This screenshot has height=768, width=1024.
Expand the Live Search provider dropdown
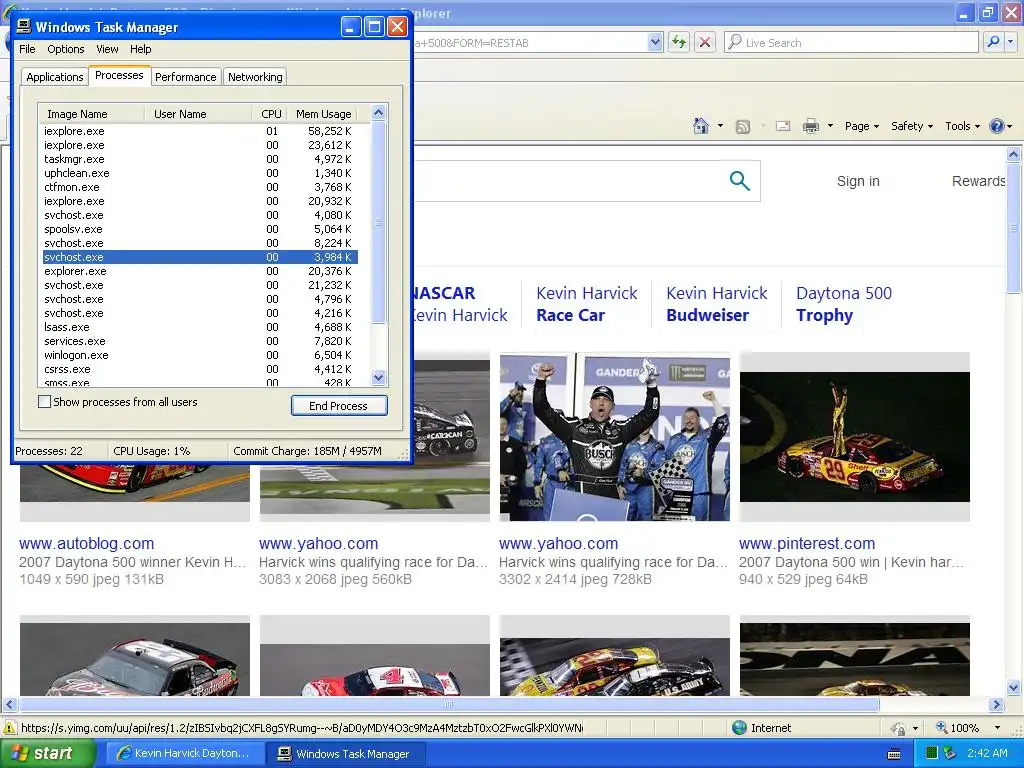1011,42
